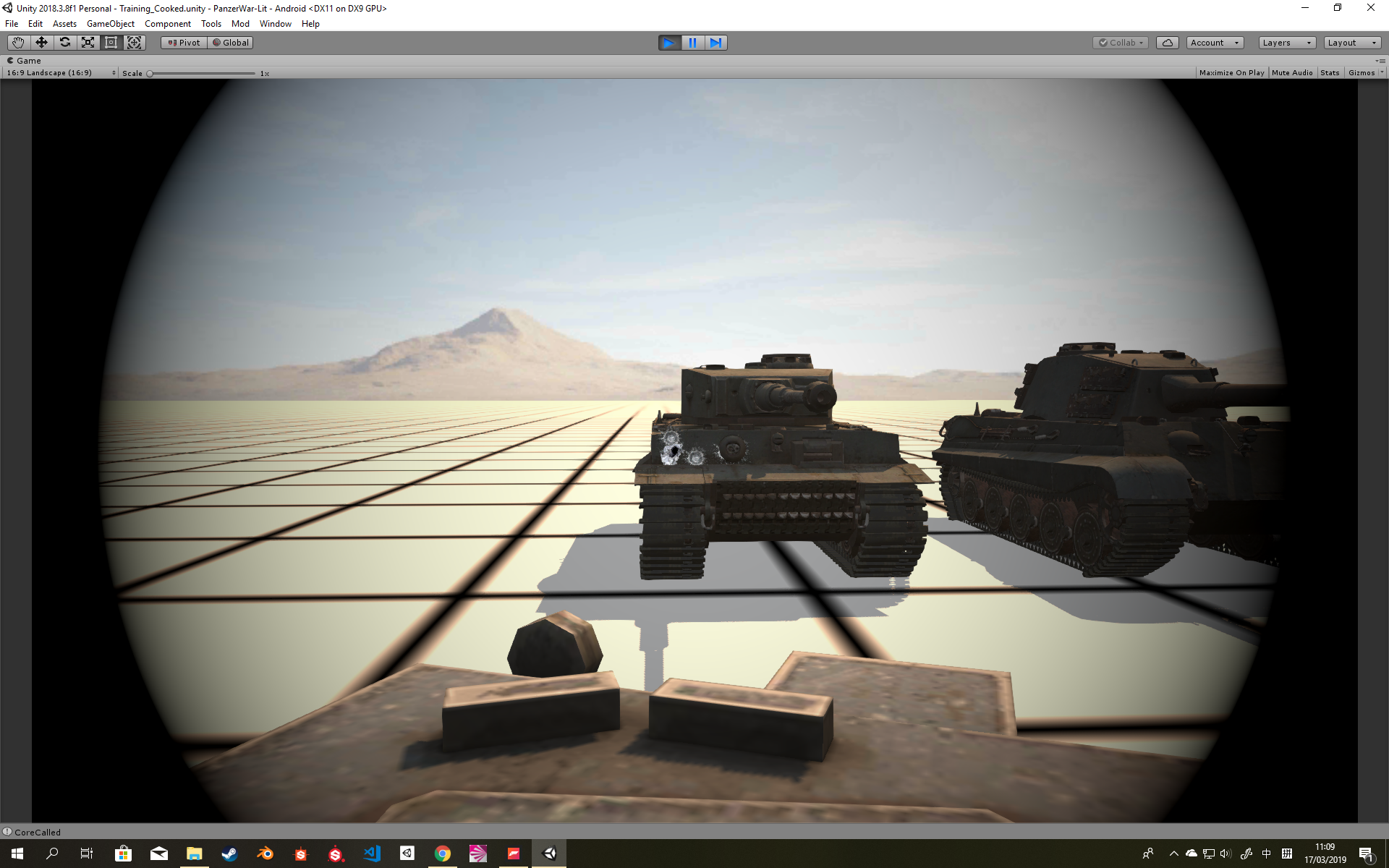1389x868 pixels.
Task: Open network settings tray icon
Action: point(1208,854)
